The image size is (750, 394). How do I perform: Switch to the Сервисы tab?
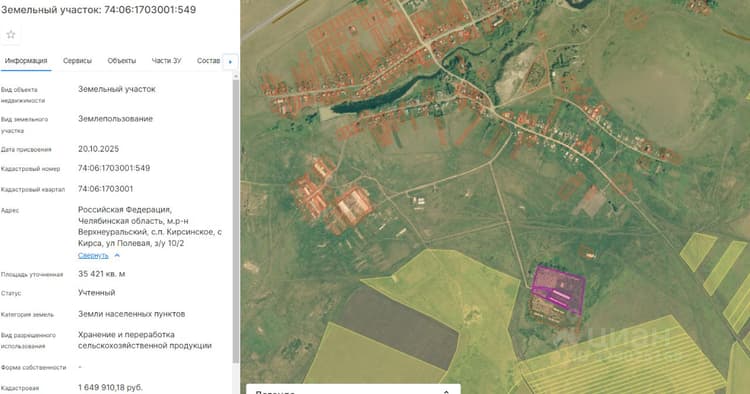tap(77, 61)
